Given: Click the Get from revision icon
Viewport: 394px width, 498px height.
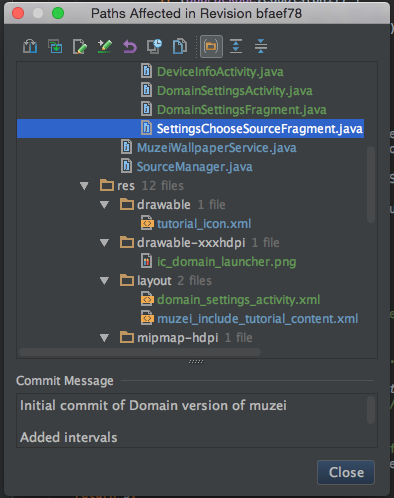Looking at the screenshot, I should (x=55, y=46).
